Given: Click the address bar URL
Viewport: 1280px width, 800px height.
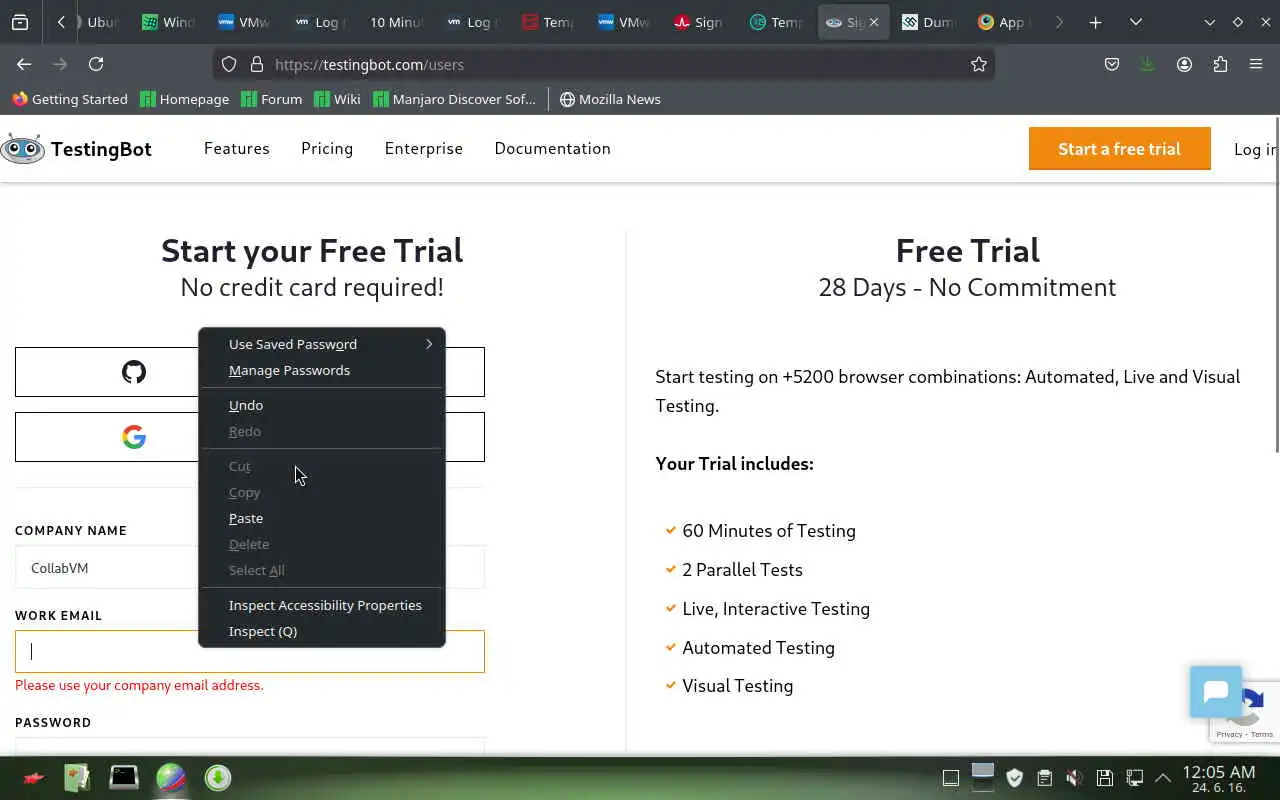Looking at the screenshot, I should point(370,64).
